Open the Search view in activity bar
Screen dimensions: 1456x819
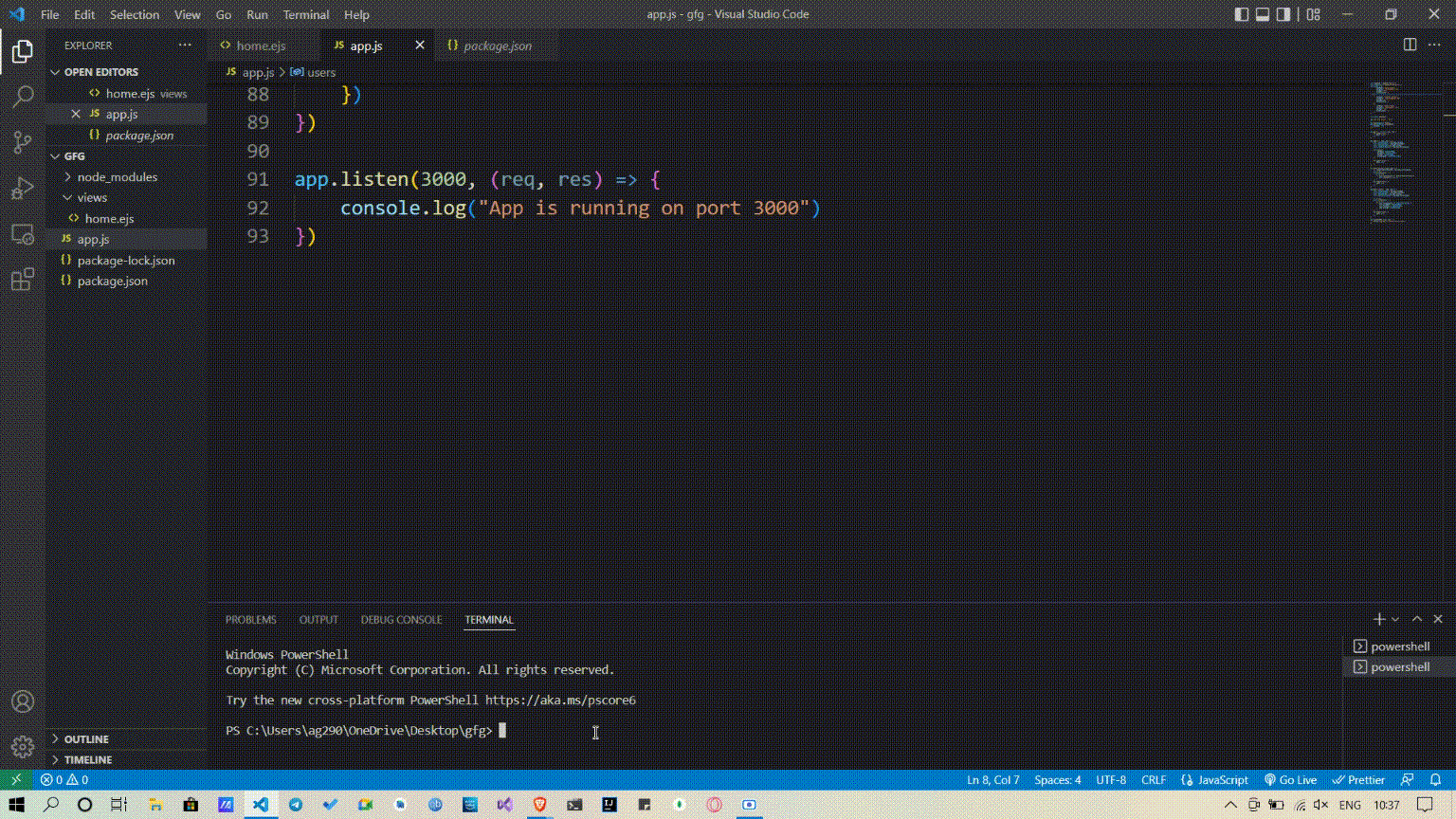click(23, 97)
